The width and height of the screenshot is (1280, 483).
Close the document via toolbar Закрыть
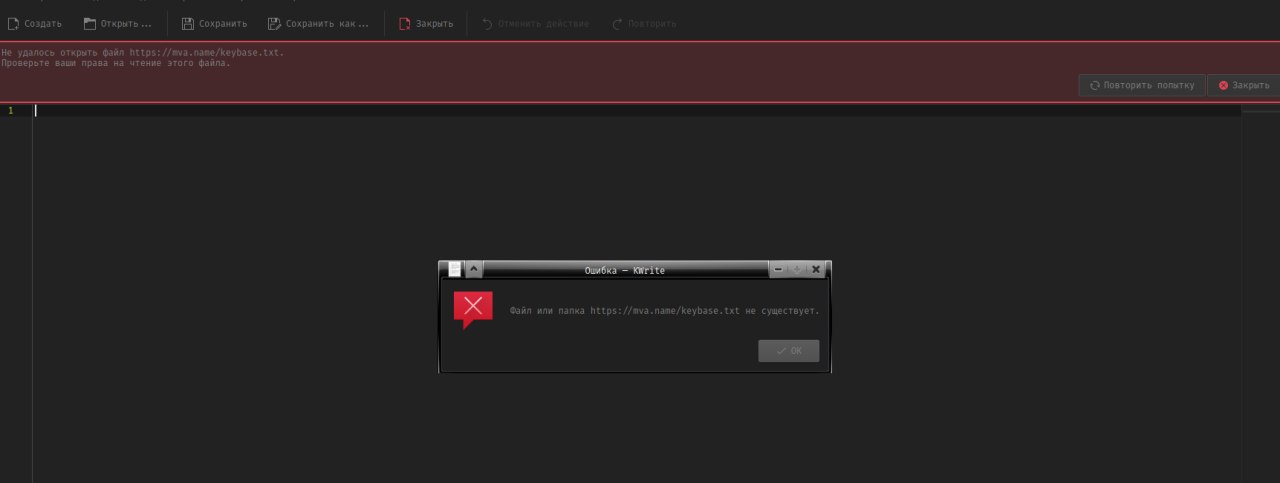[x=426, y=23]
